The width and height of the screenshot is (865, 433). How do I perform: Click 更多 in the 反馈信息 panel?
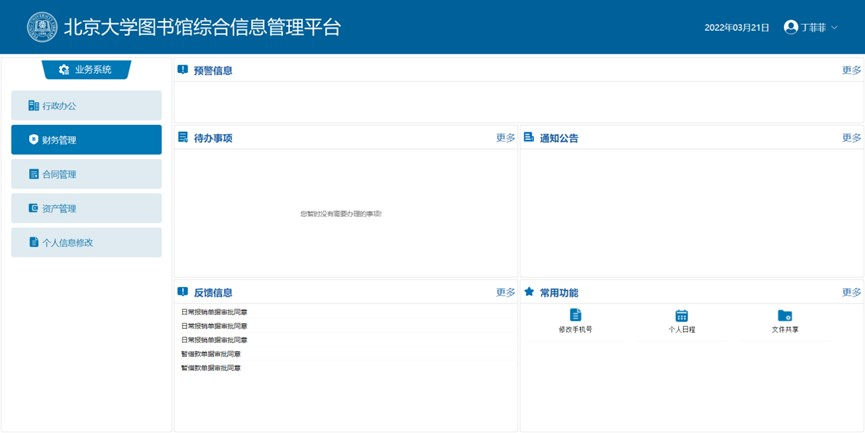[505, 292]
